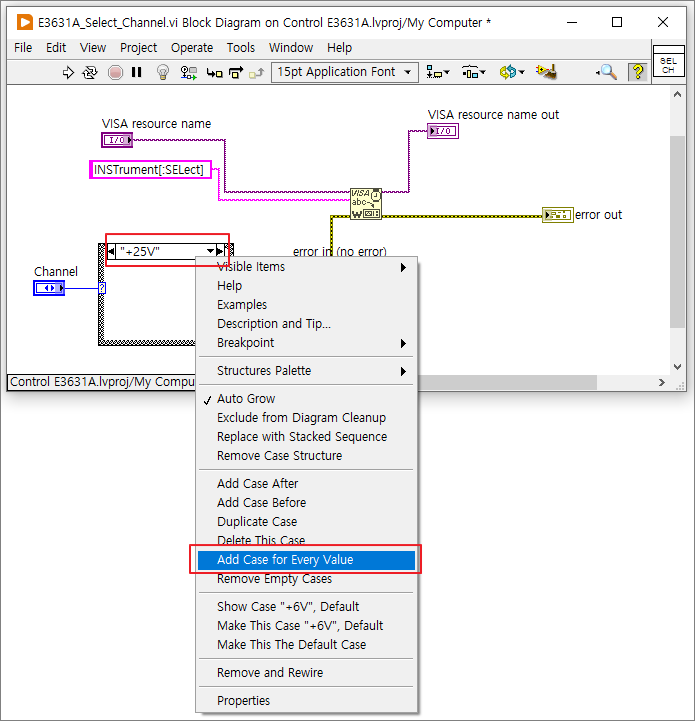Open the Window menu
The height and width of the screenshot is (721, 695).
[x=291, y=48]
